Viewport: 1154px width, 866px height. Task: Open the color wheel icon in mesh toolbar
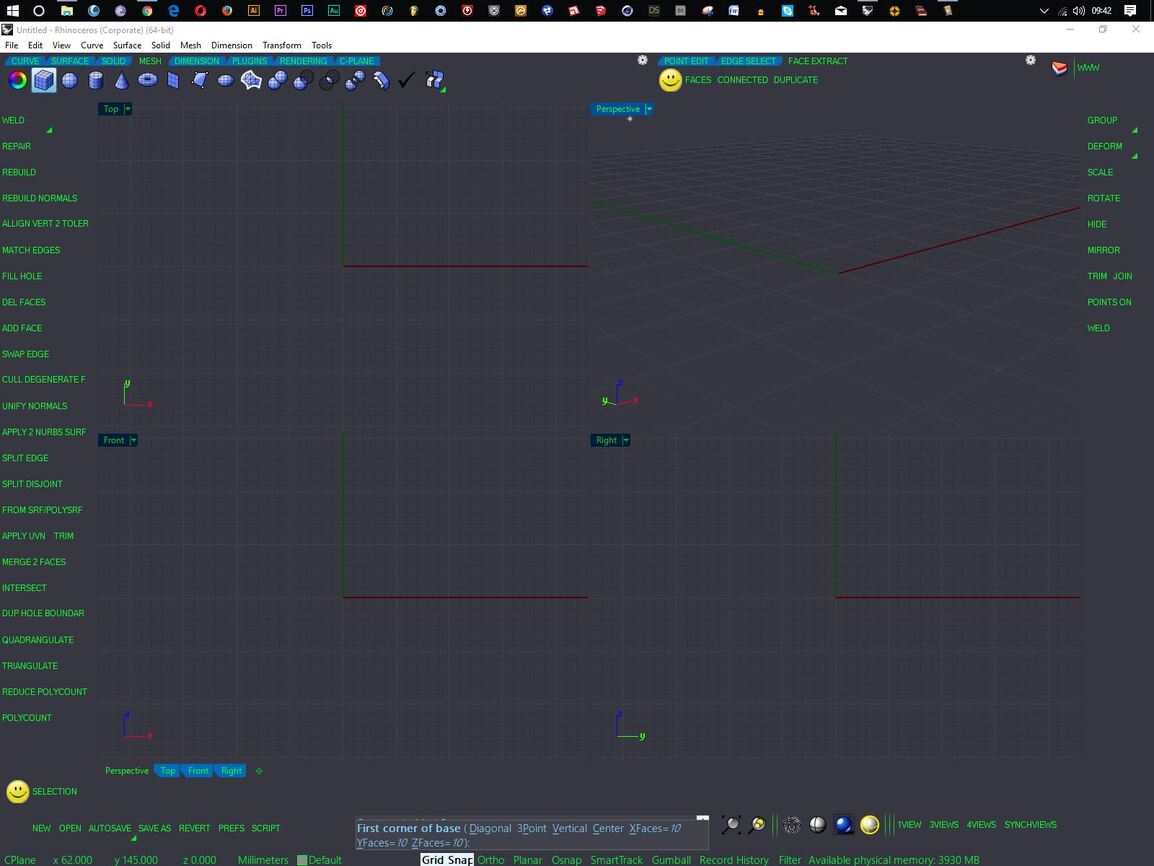click(x=18, y=80)
